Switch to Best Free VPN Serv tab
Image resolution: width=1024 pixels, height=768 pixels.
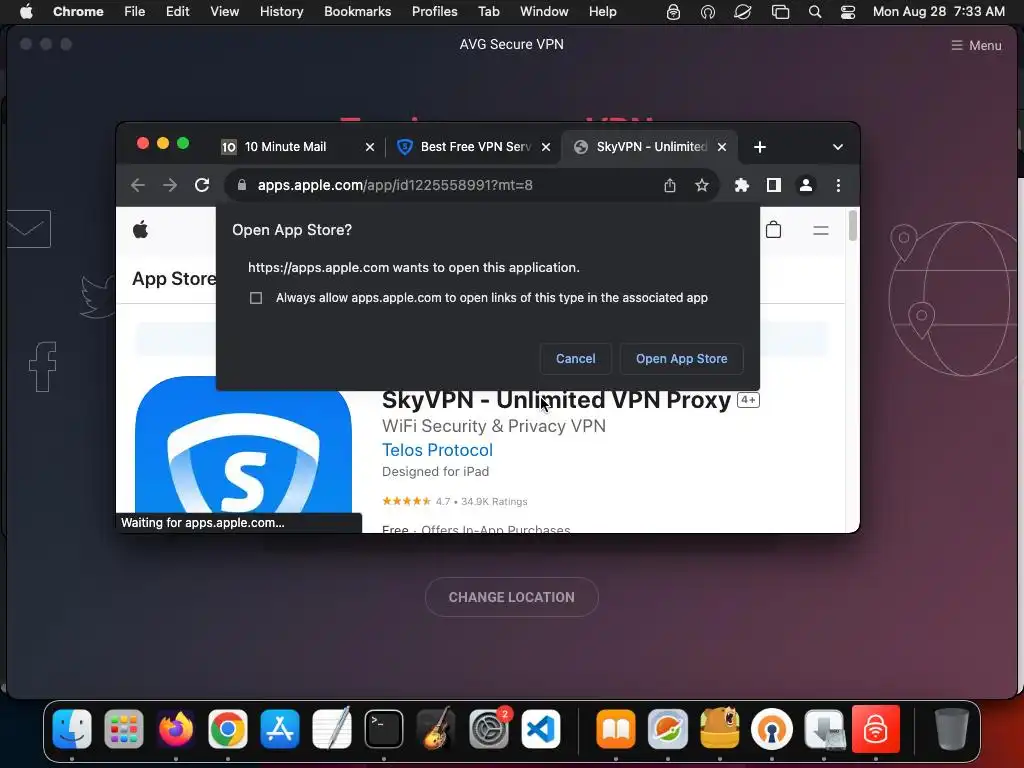point(475,147)
